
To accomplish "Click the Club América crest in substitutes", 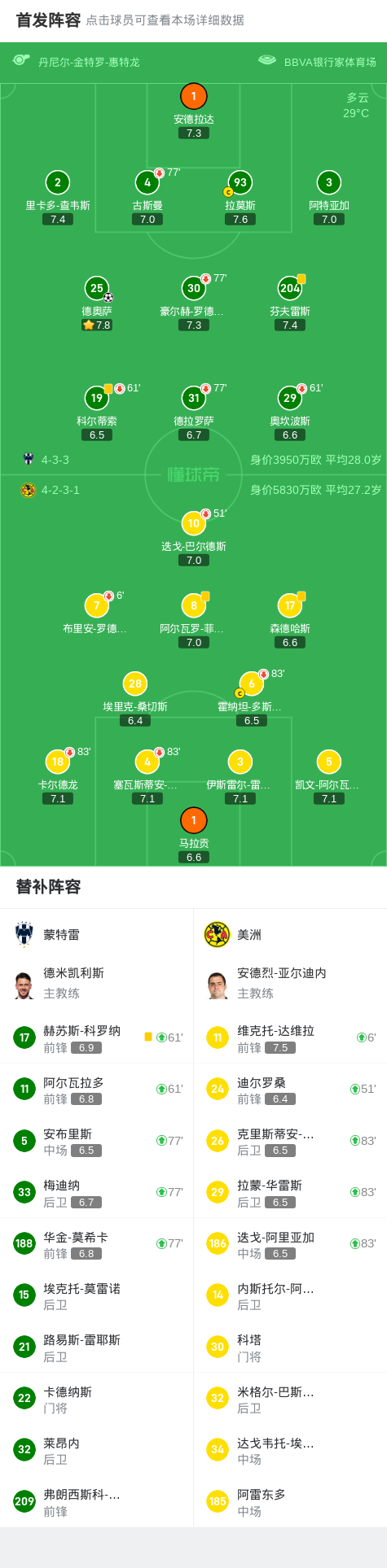I will [x=218, y=934].
